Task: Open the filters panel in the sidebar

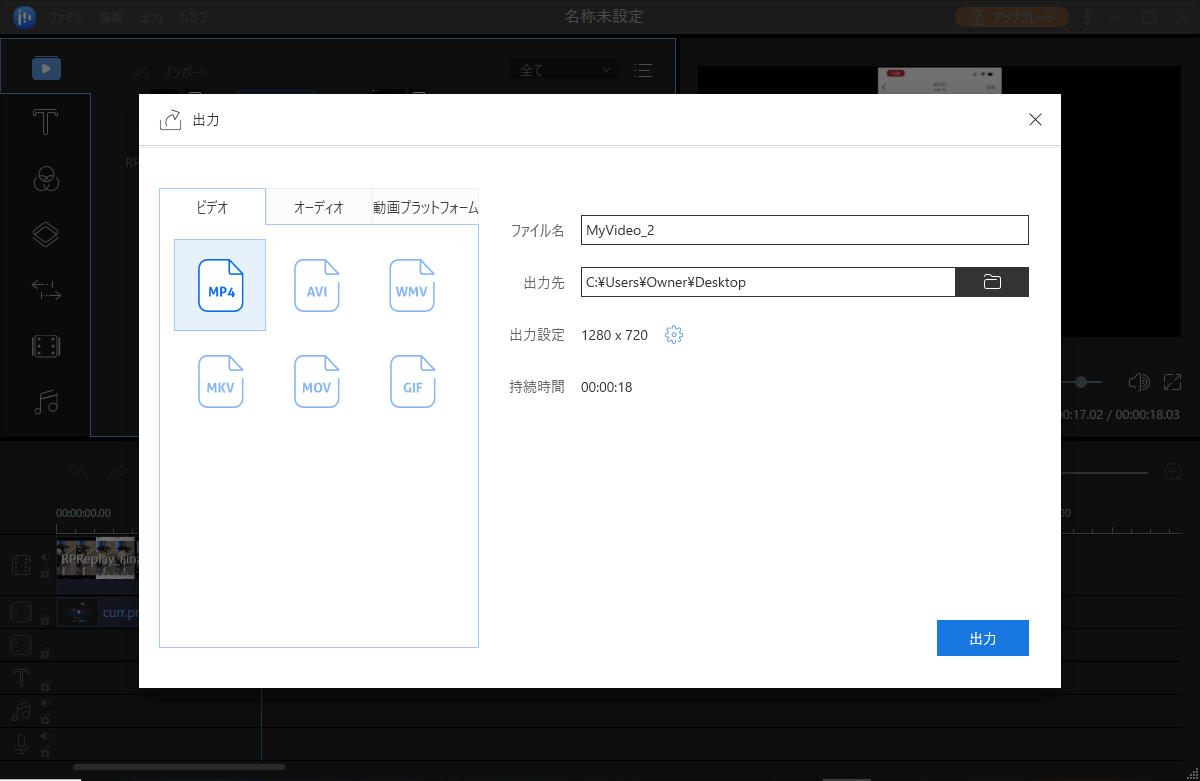Action: [44, 179]
